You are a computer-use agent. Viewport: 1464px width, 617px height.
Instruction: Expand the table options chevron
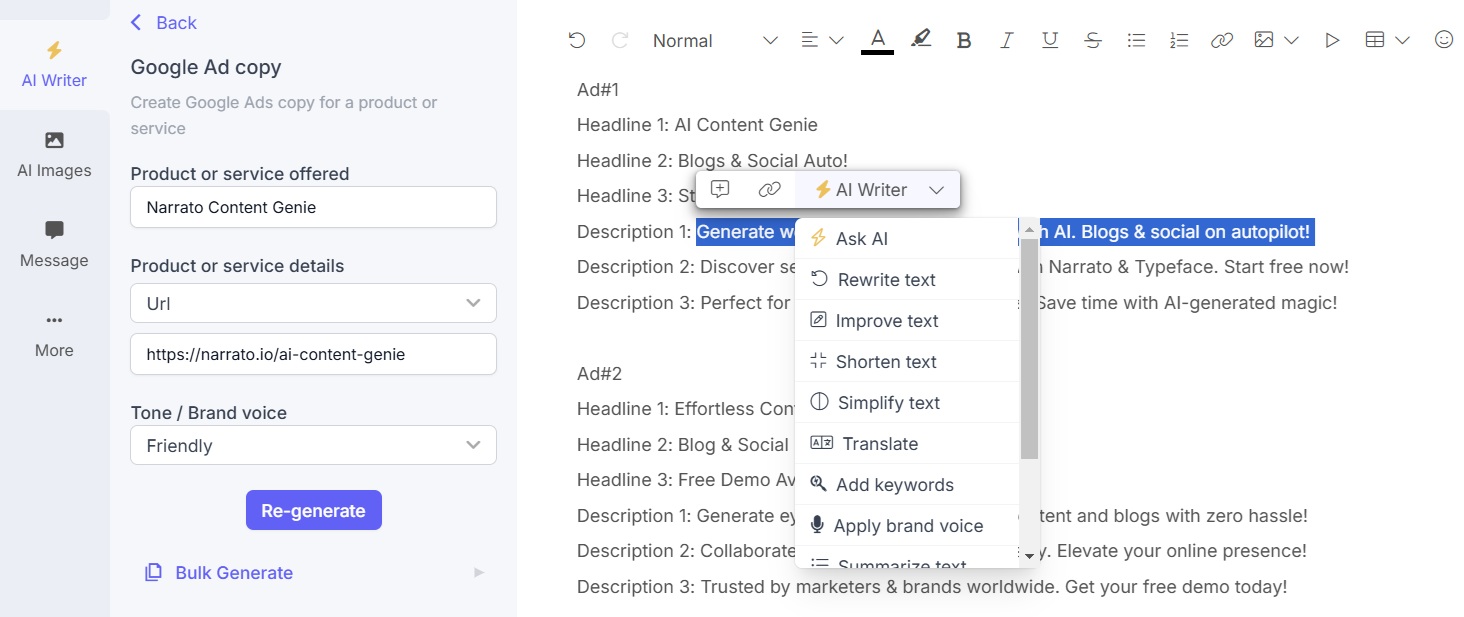1402,40
